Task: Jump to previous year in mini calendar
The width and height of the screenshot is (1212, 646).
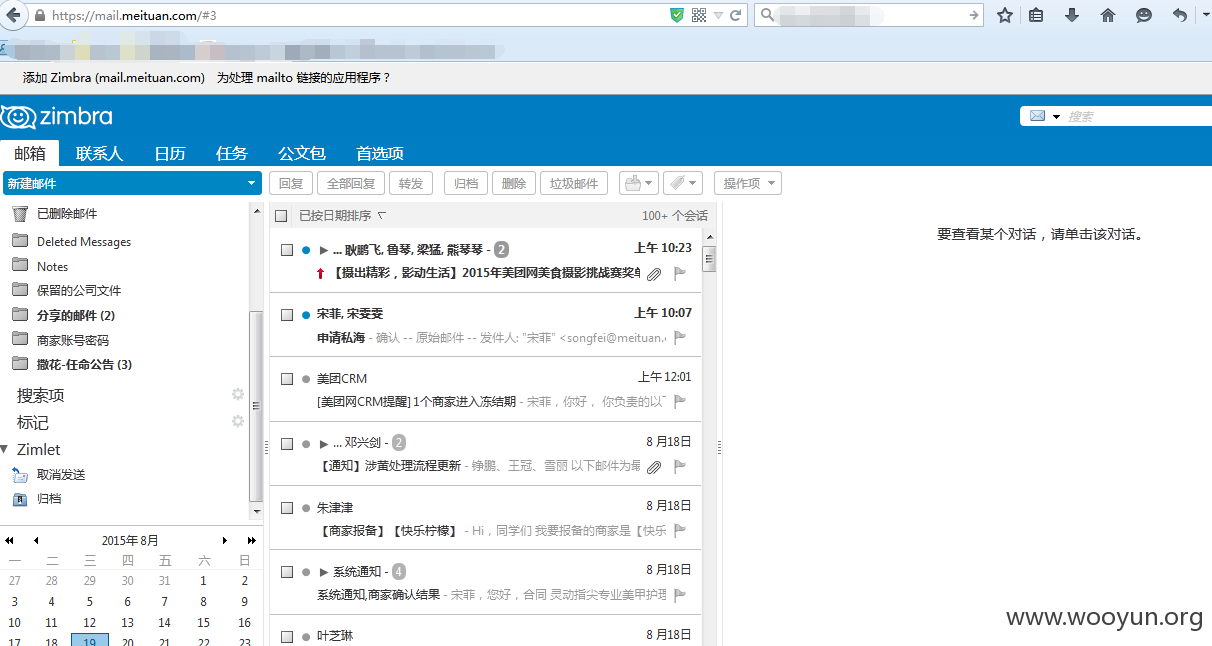Action: (x=9, y=540)
